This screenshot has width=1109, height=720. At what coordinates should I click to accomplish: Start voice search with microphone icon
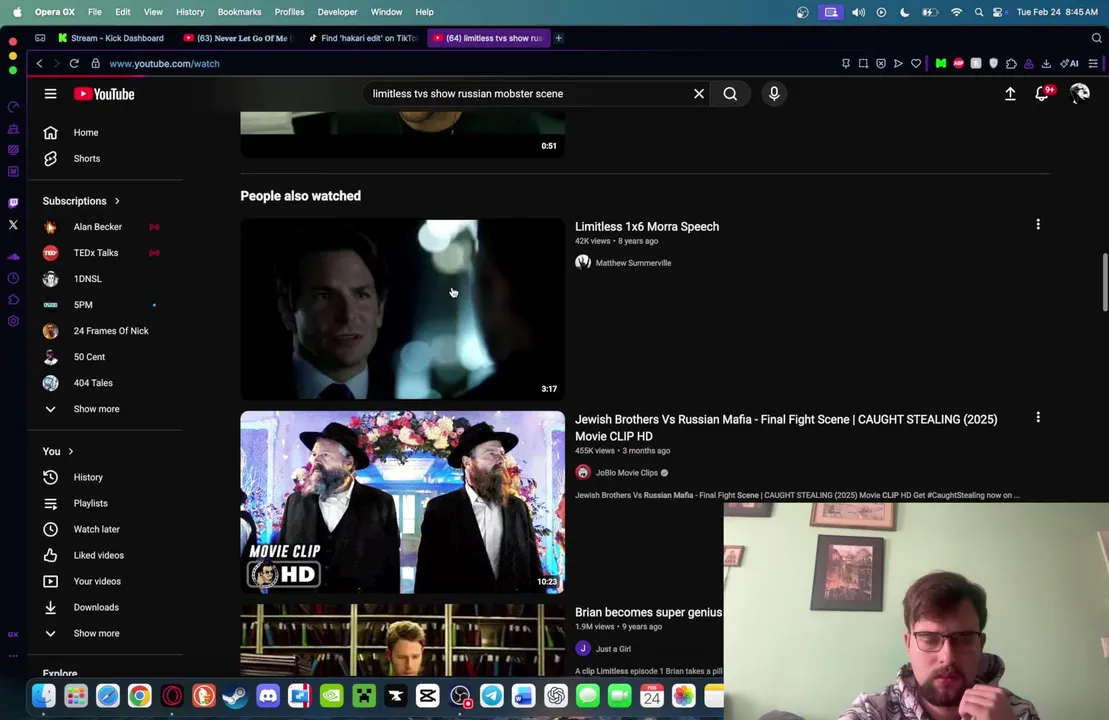(x=774, y=93)
